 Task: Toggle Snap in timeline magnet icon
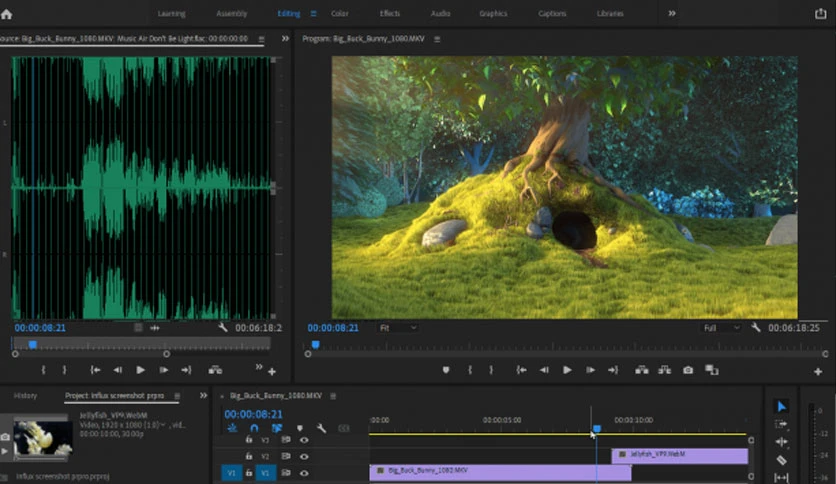point(254,428)
